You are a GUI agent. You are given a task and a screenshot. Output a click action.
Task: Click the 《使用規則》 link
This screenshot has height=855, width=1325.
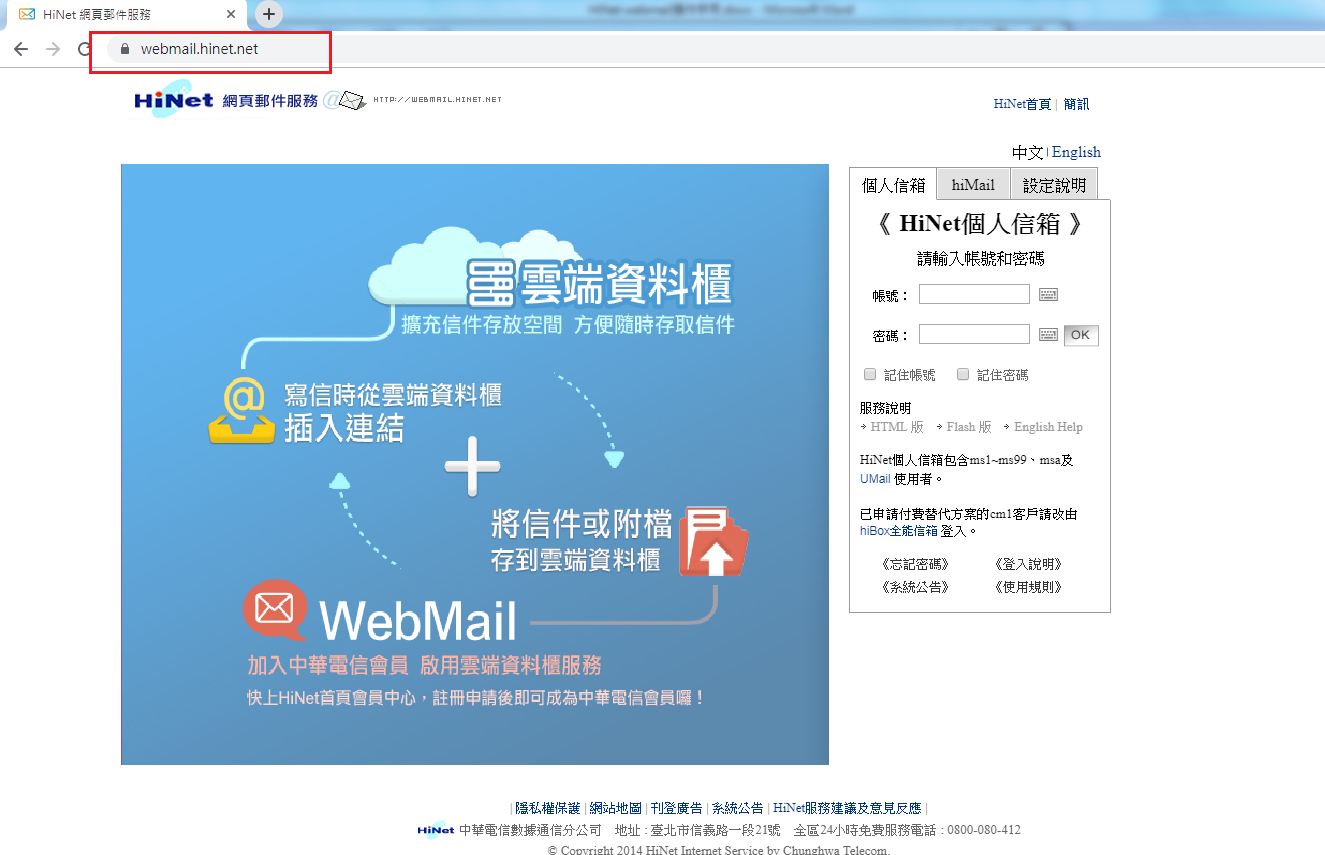tap(1028, 587)
